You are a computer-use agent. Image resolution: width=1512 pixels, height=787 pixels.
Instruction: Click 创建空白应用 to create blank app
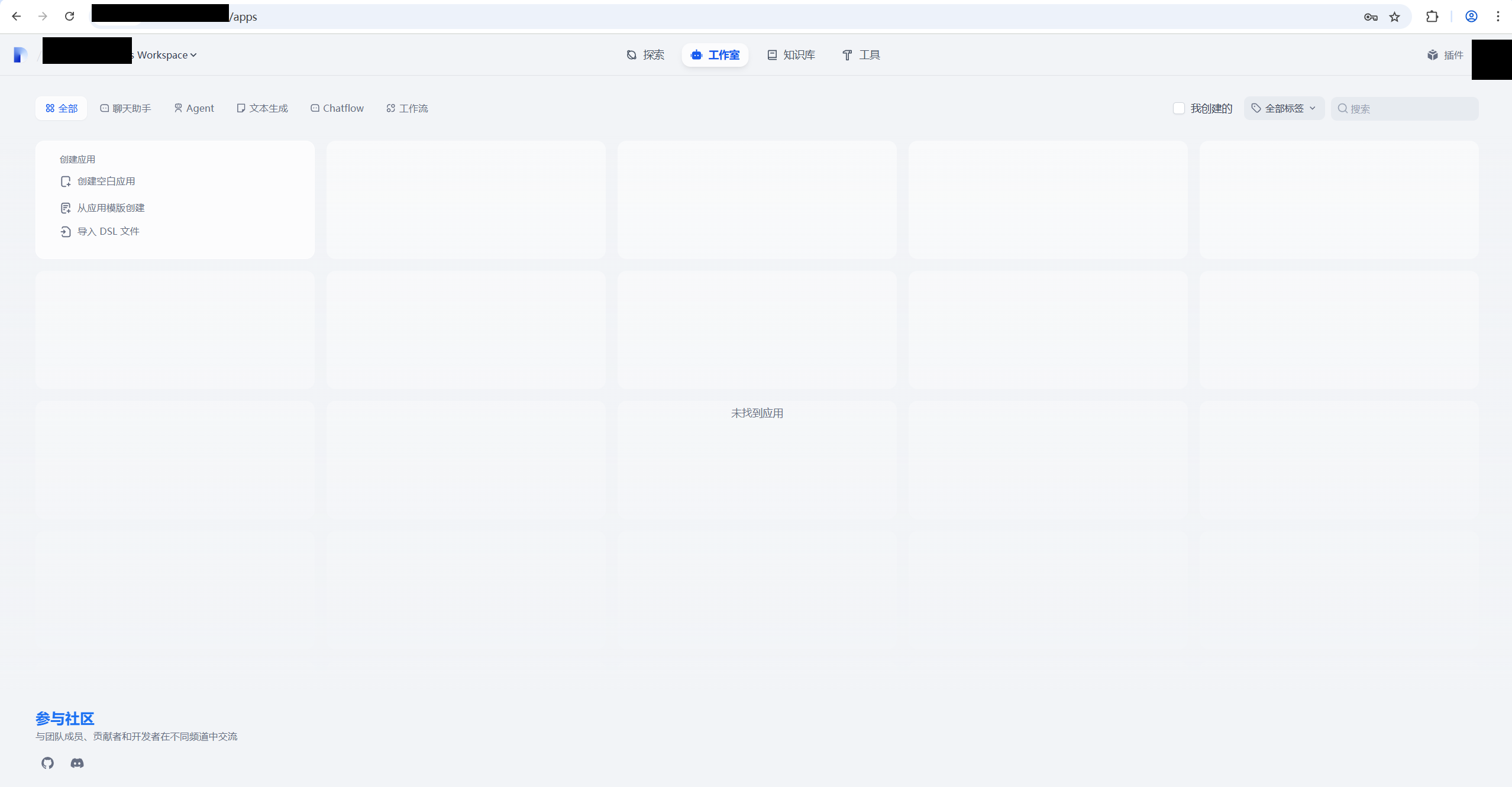106,182
